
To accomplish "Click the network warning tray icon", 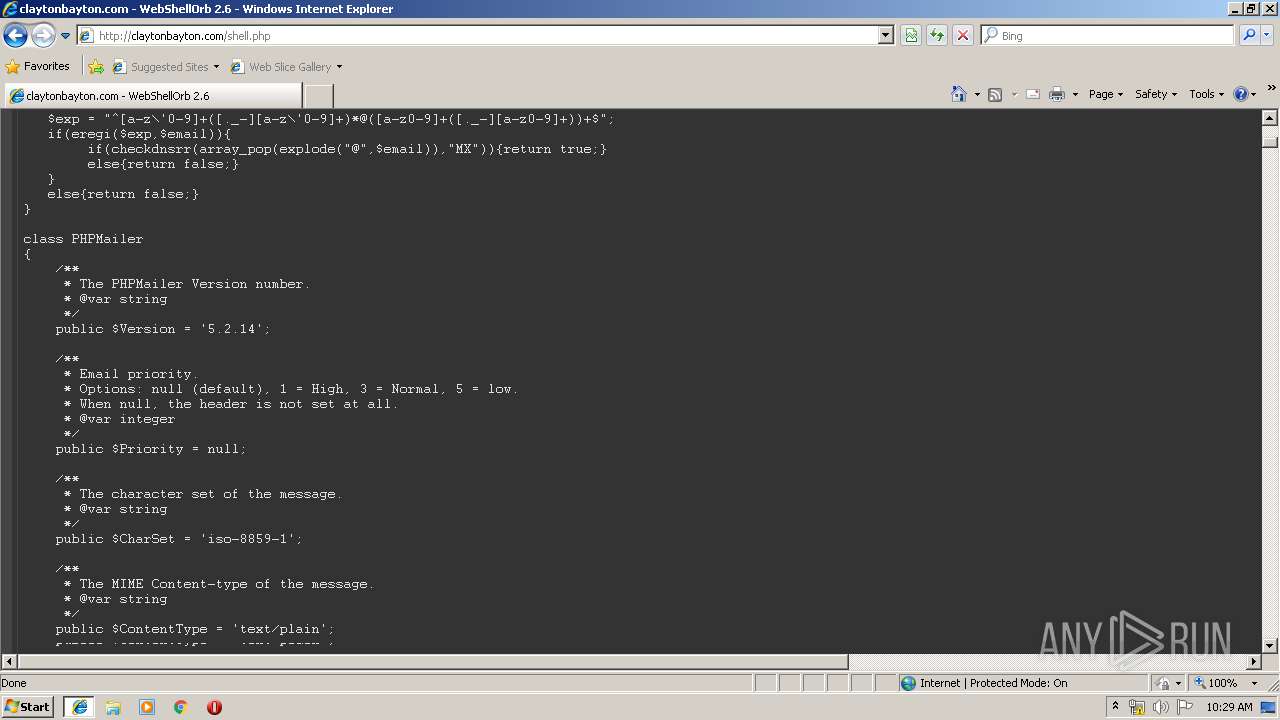I will 1137,707.
